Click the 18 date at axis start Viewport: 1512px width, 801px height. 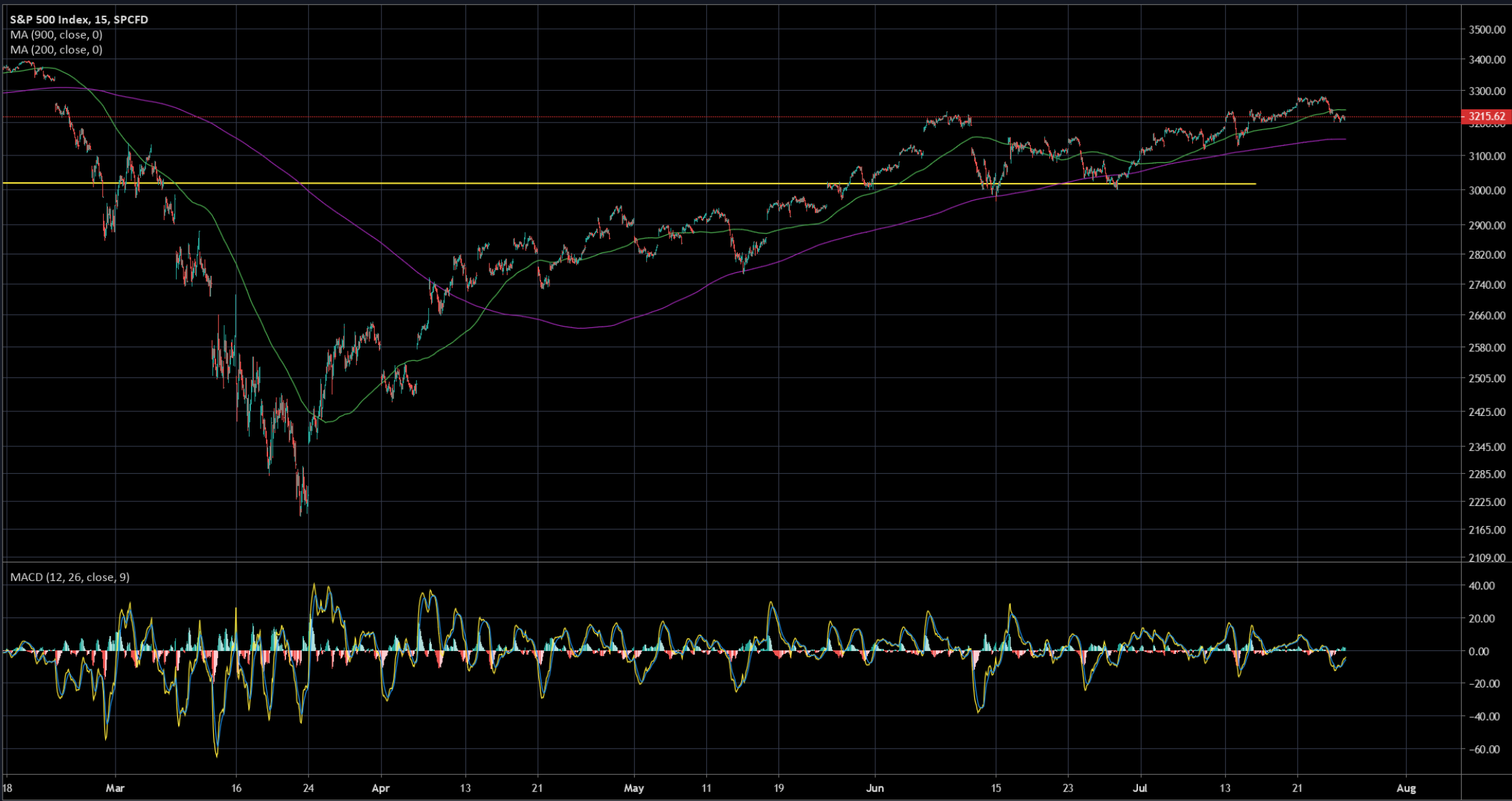tap(7, 788)
